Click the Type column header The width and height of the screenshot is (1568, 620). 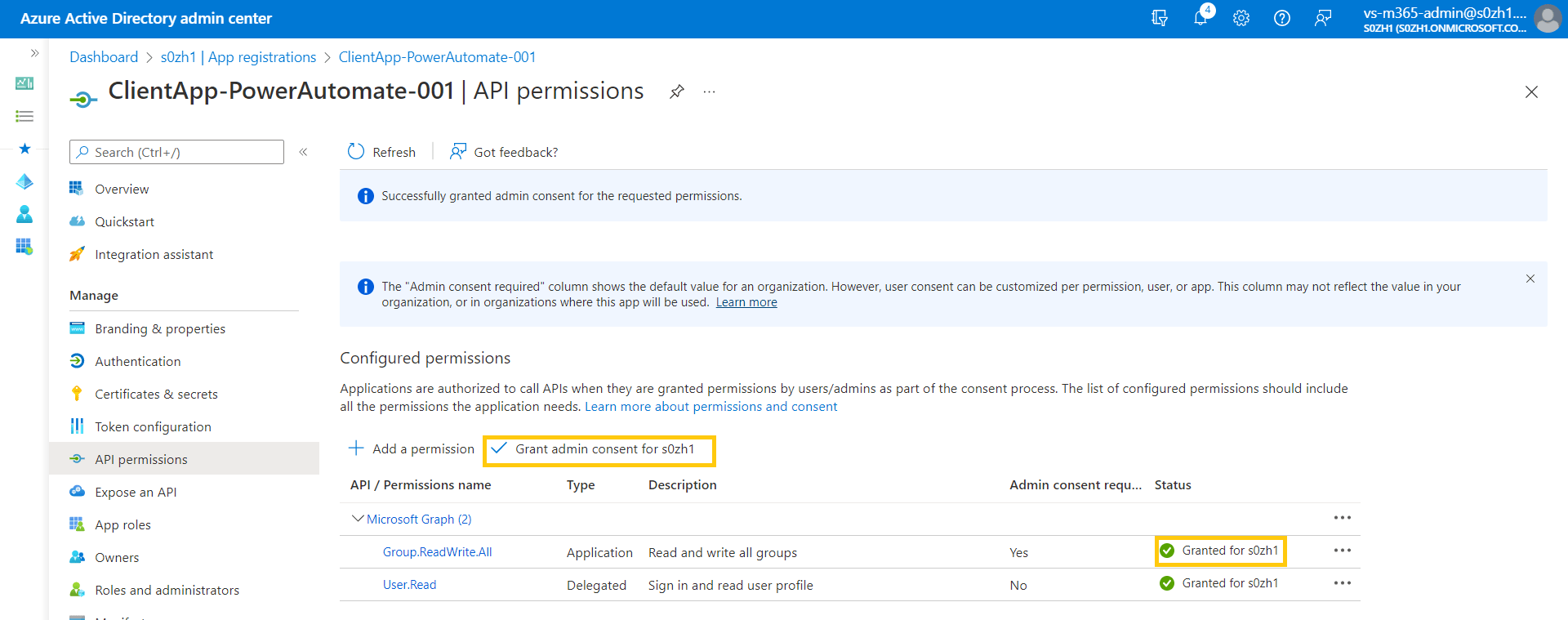(581, 484)
